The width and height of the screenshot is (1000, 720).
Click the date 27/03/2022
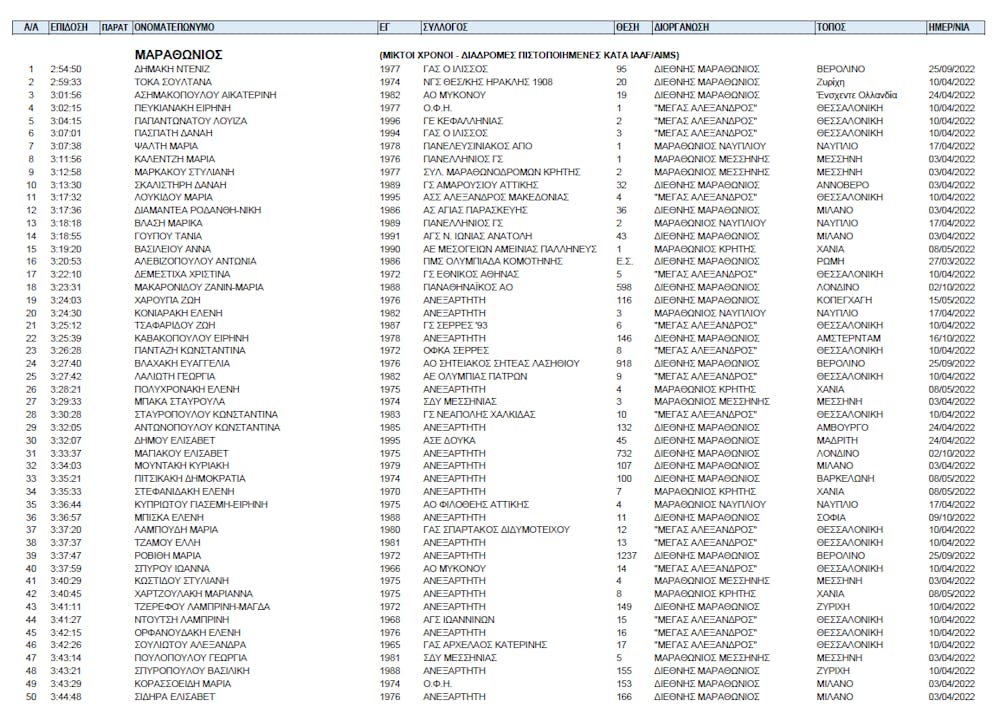coord(951,260)
